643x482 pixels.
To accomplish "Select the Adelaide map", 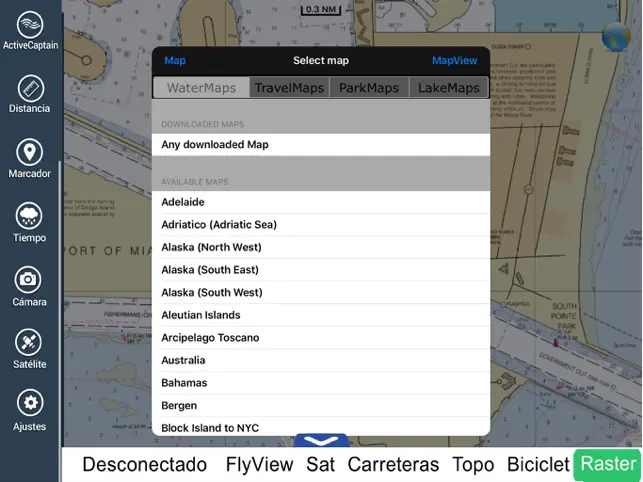I will point(321,202).
